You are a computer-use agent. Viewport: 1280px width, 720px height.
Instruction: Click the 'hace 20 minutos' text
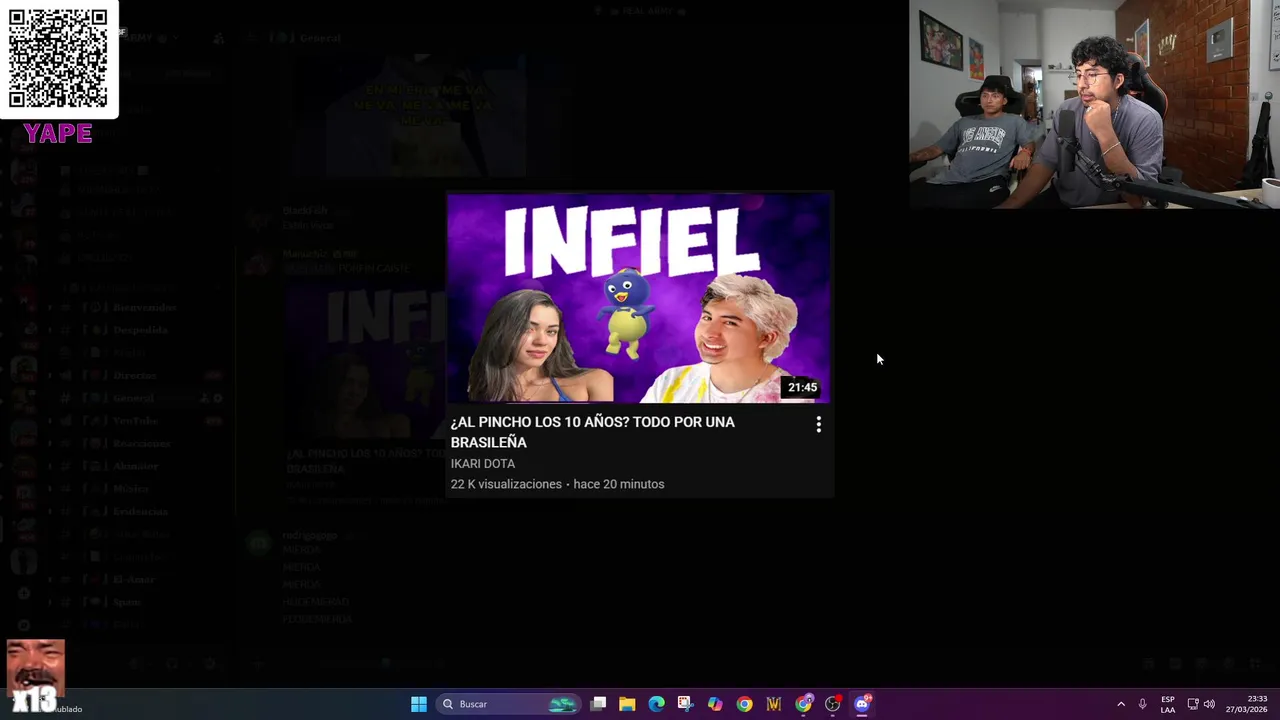(619, 484)
